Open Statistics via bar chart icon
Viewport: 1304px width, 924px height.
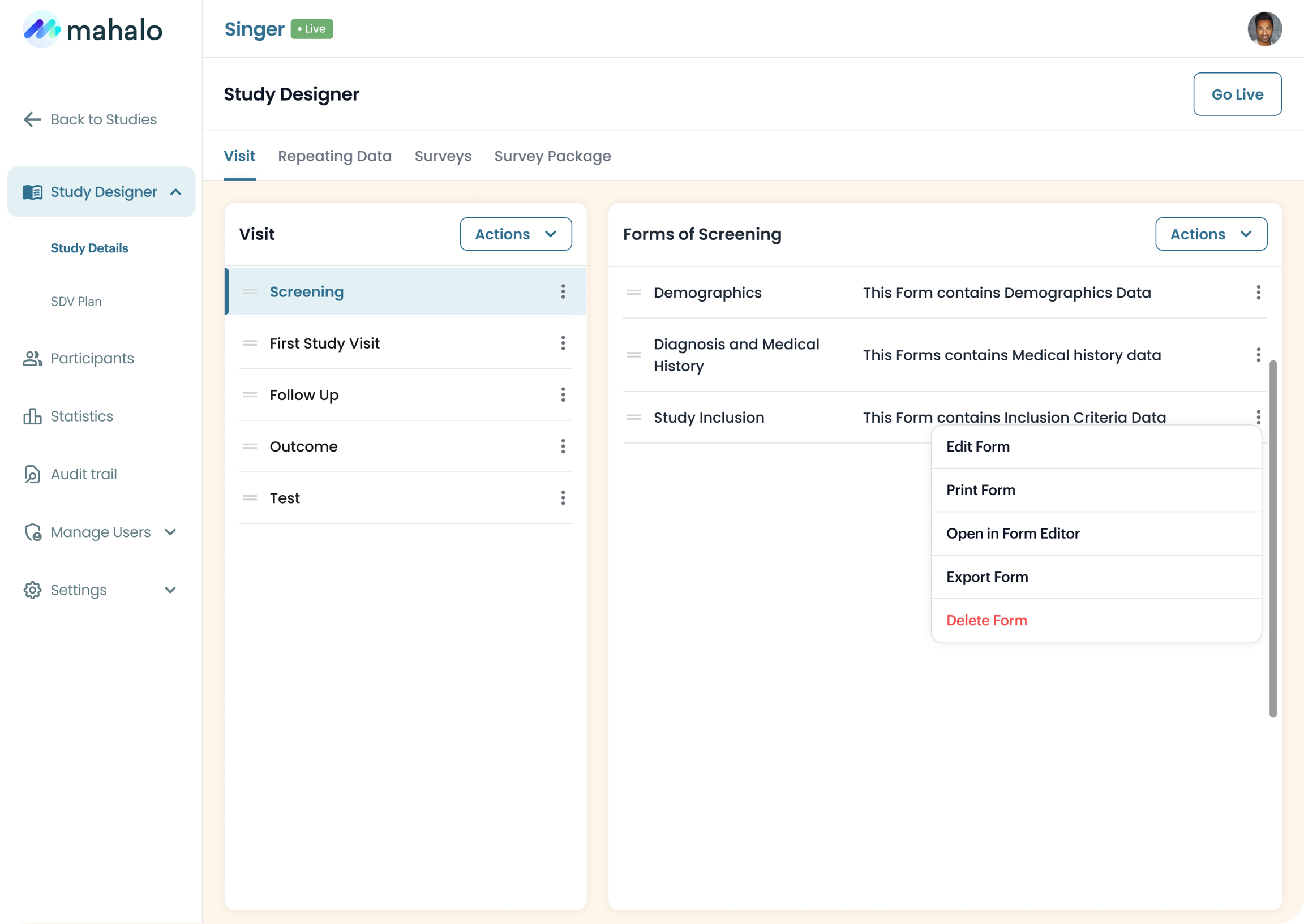[x=32, y=416]
